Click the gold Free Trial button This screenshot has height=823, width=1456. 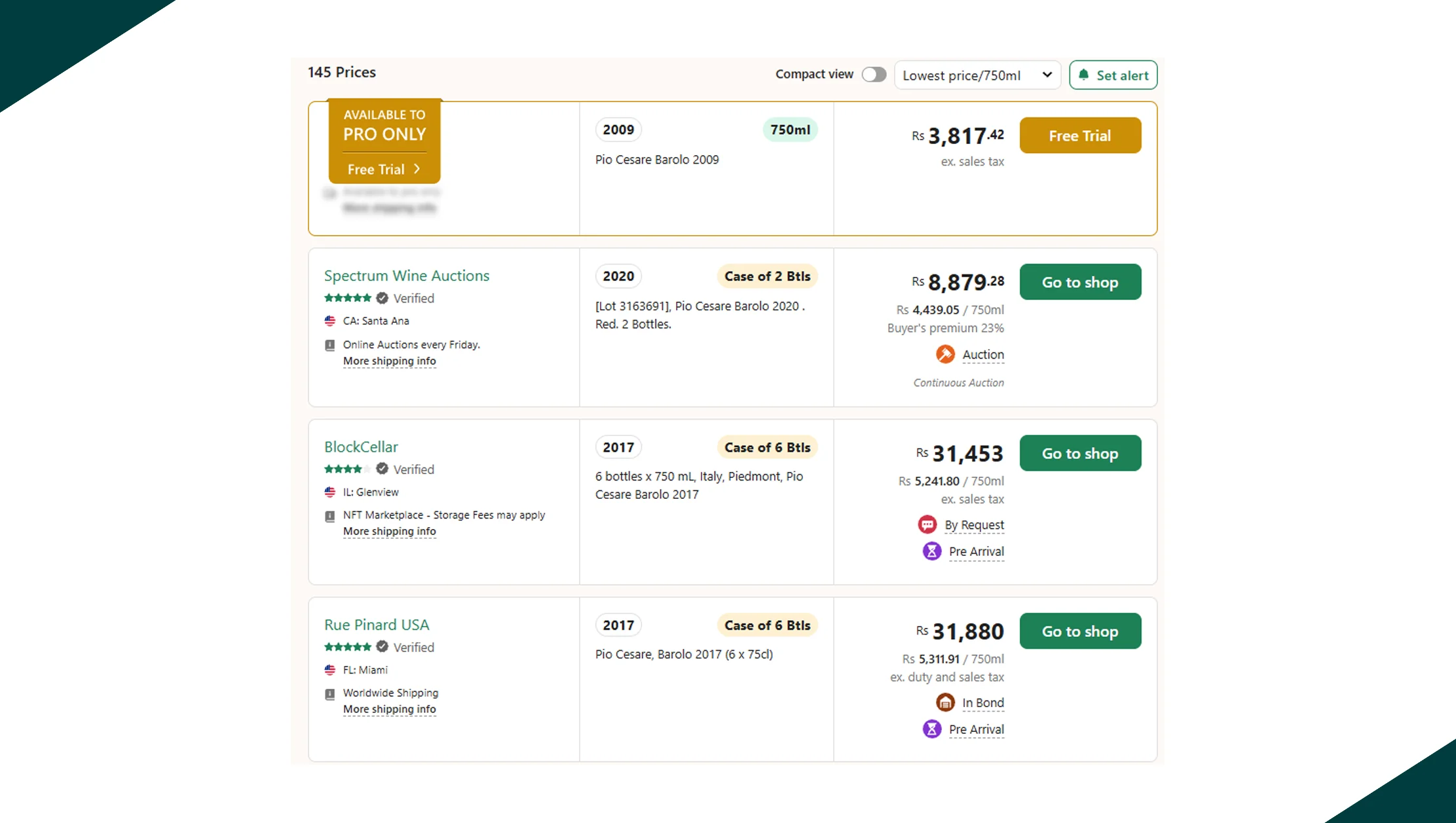(1079, 136)
